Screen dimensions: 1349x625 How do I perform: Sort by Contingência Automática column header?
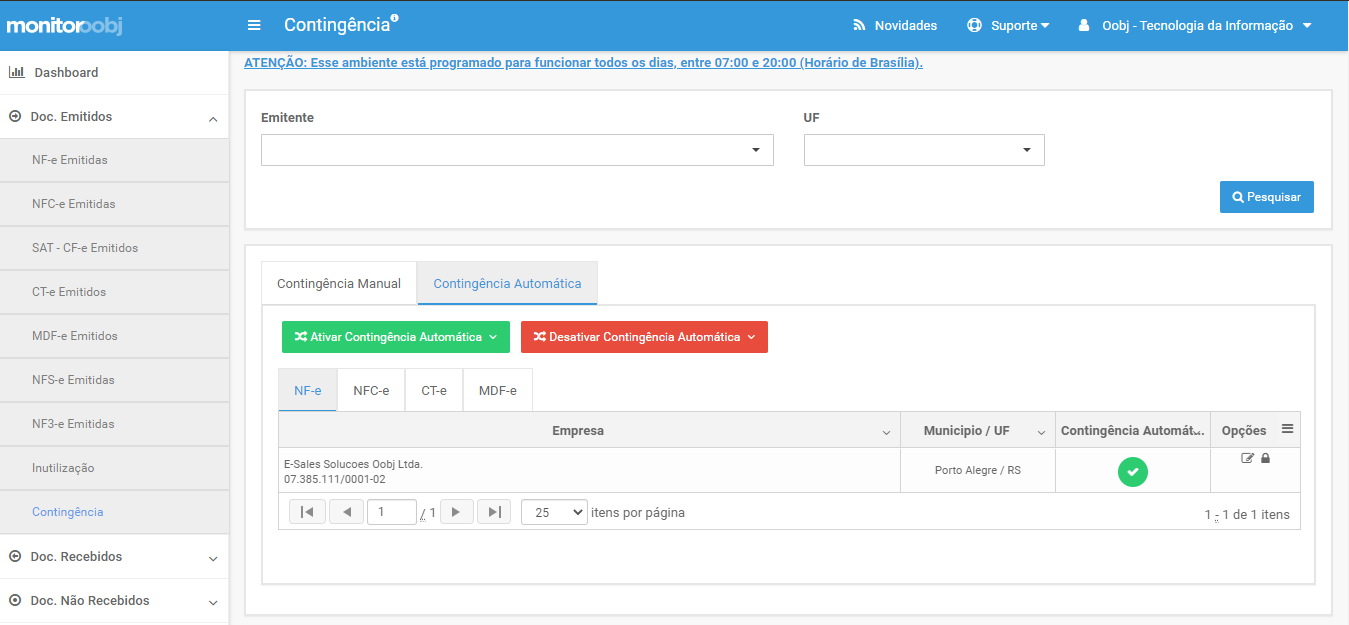coord(1132,430)
